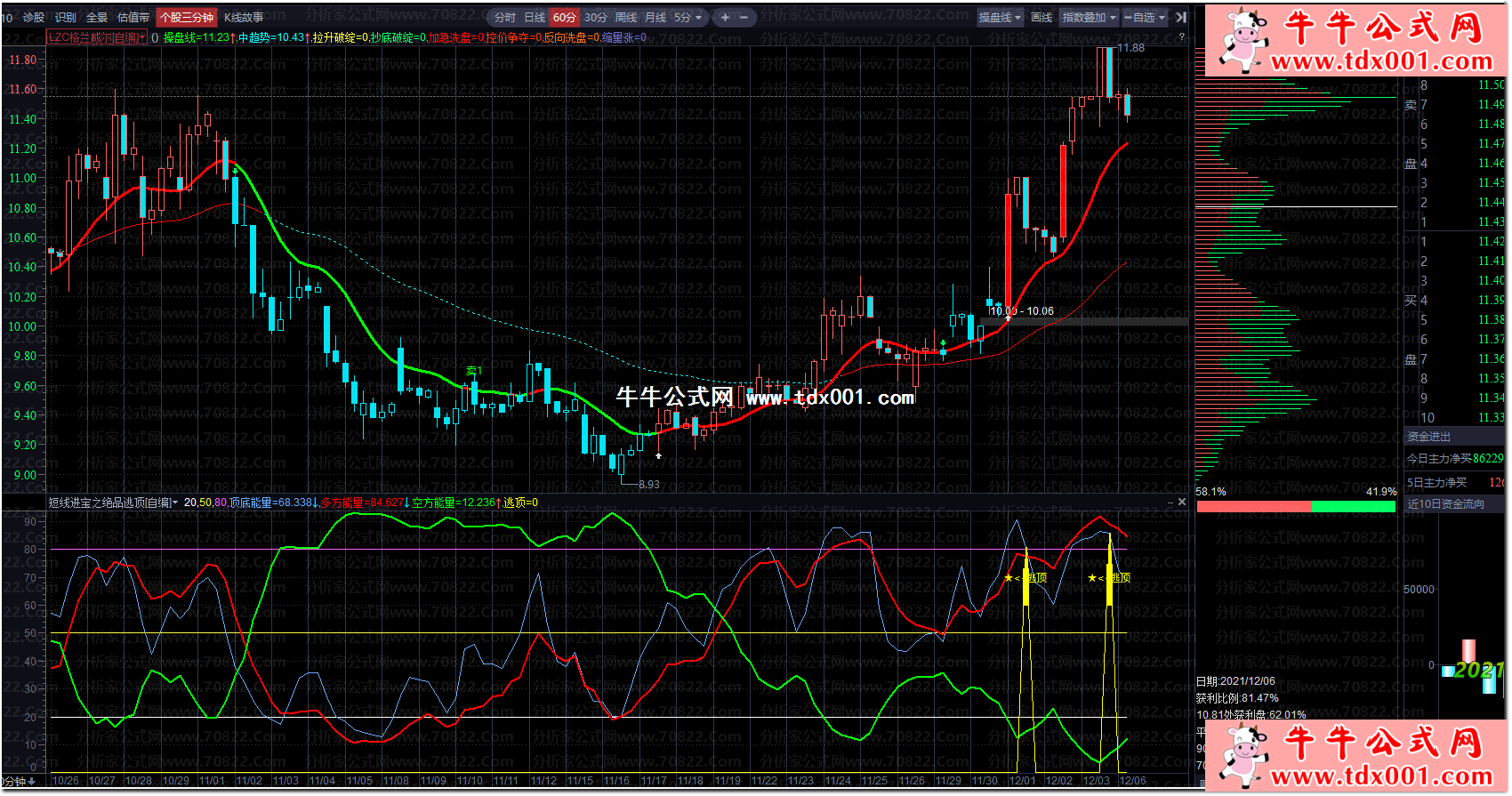
Task: Switch the chart to 日线 daily period
Action: point(535,17)
